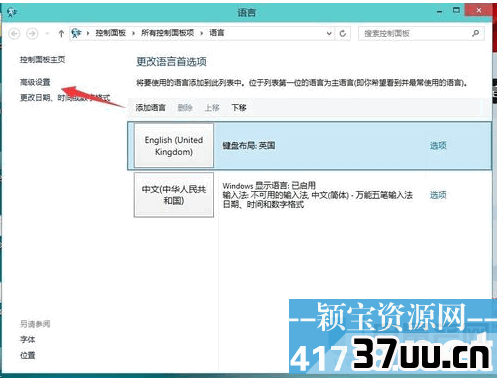Open the 字体 link under 另请参阅
This screenshot has width=502, height=379.
click(x=28, y=340)
